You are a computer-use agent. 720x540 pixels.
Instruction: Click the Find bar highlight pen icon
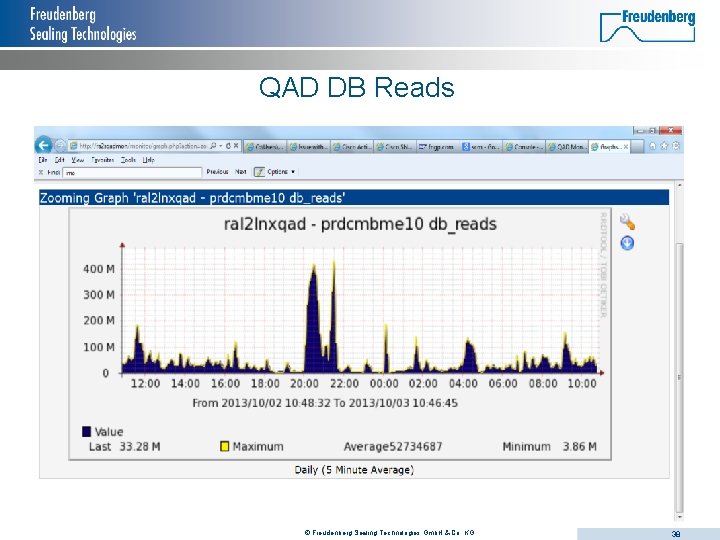point(259,172)
